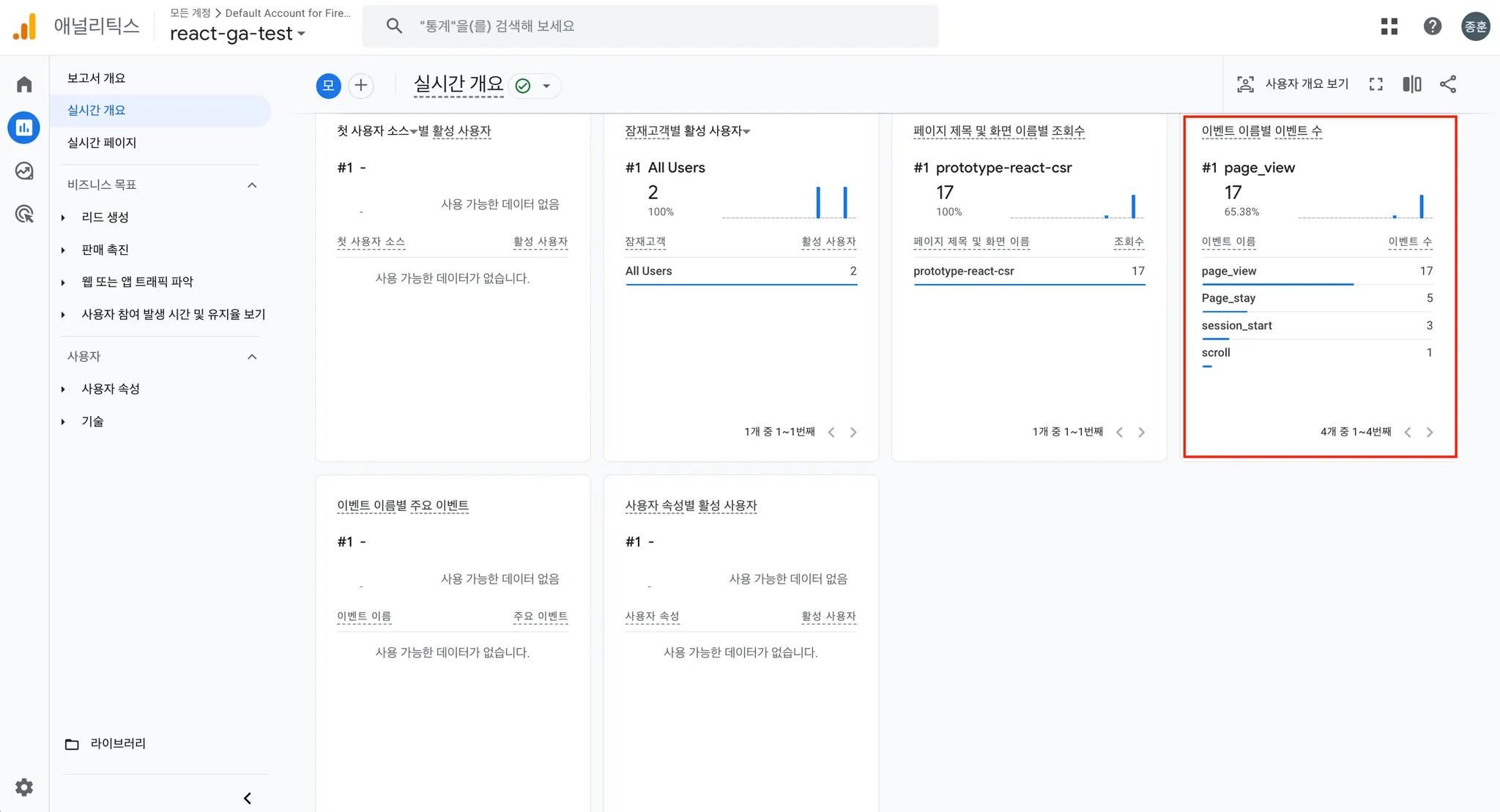Collapse the 비즈니스 목표 section
Screen dimensions: 1500x812
[x=252, y=185]
